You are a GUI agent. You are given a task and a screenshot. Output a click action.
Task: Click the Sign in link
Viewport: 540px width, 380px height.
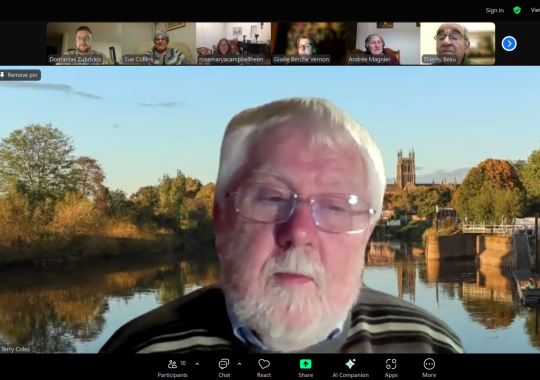(x=495, y=10)
